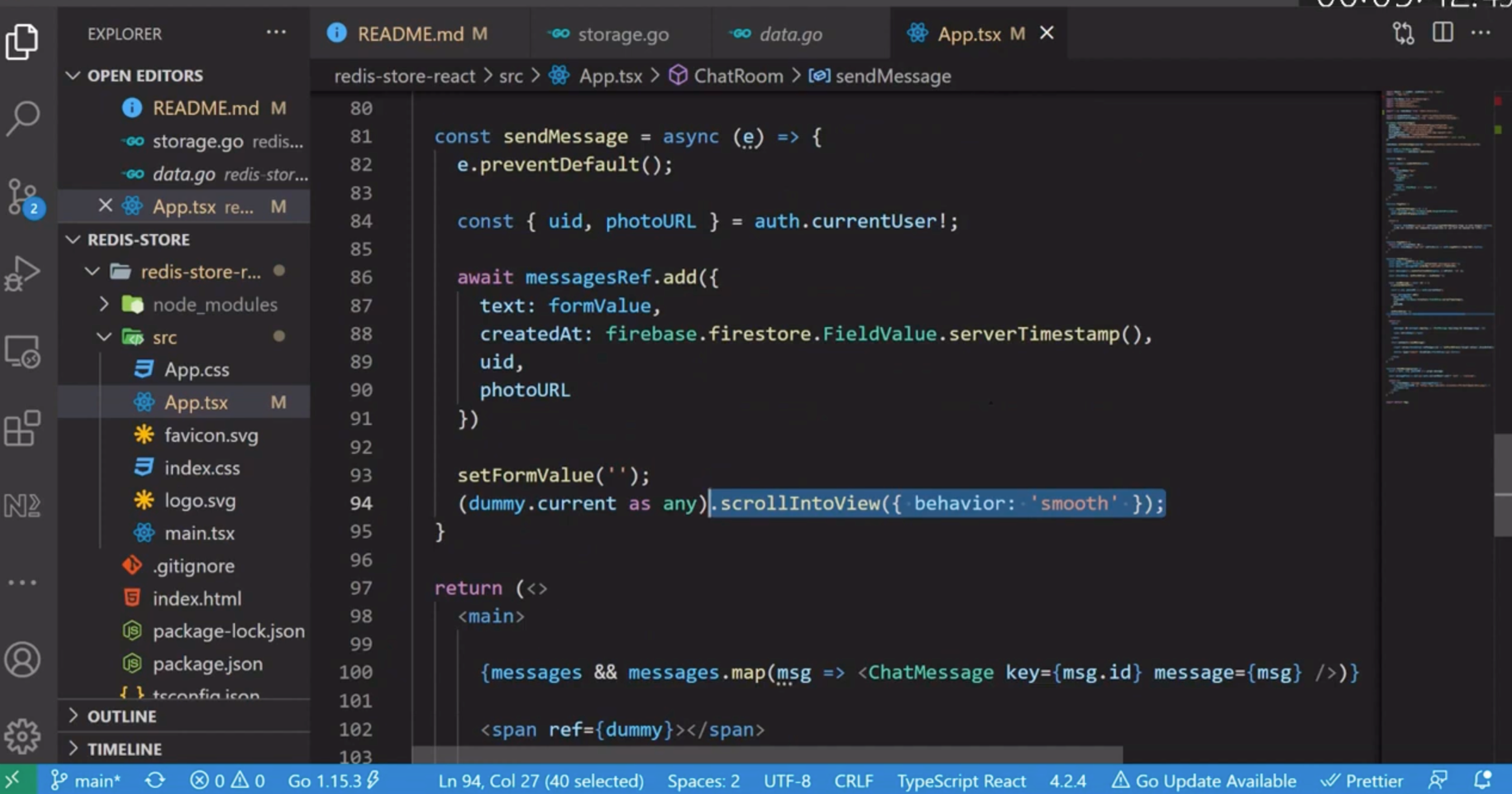
Task: Switch to the storage.go tab
Action: [623, 34]
